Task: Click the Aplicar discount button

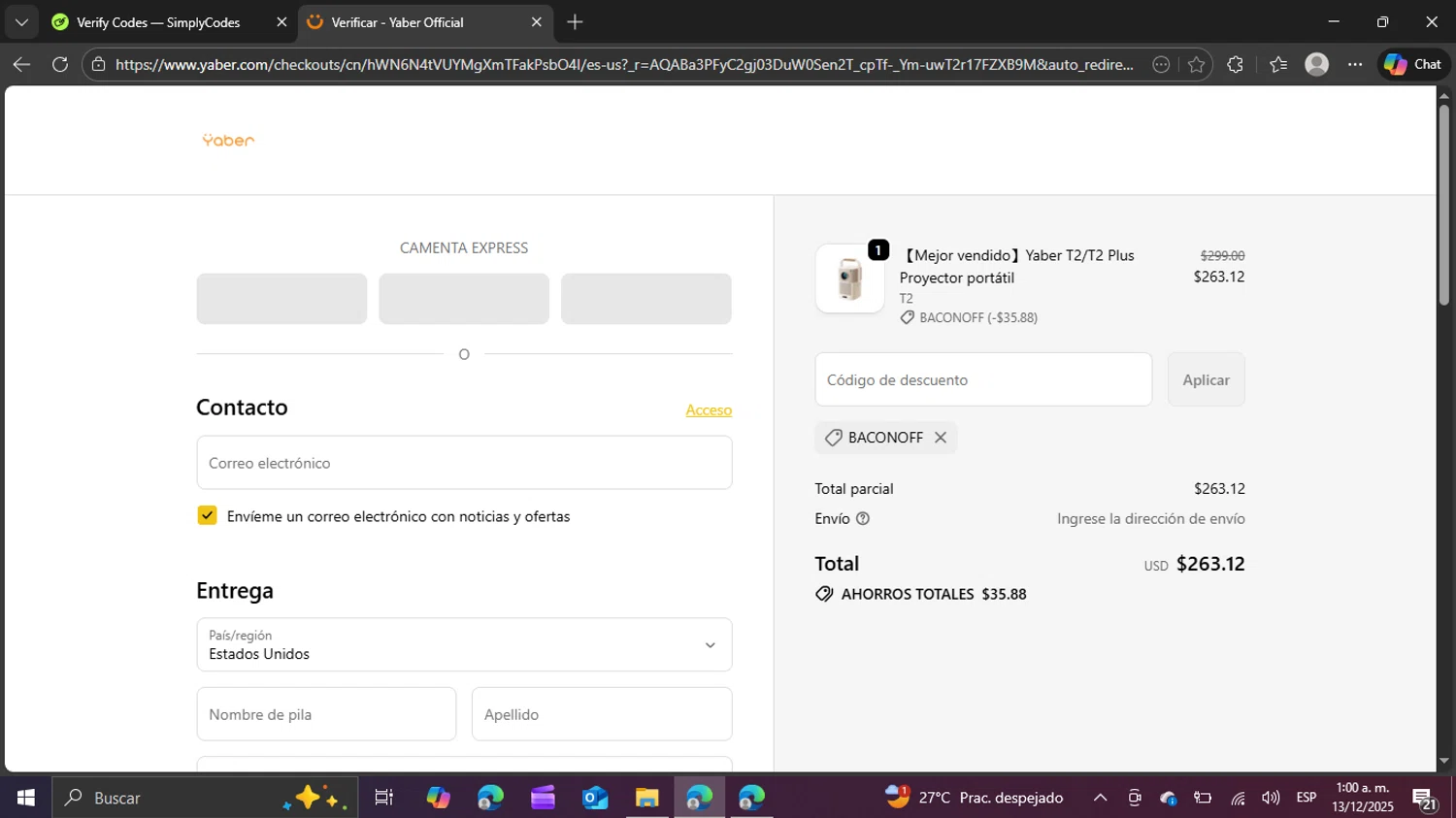Action: (x=1206, y=379)
